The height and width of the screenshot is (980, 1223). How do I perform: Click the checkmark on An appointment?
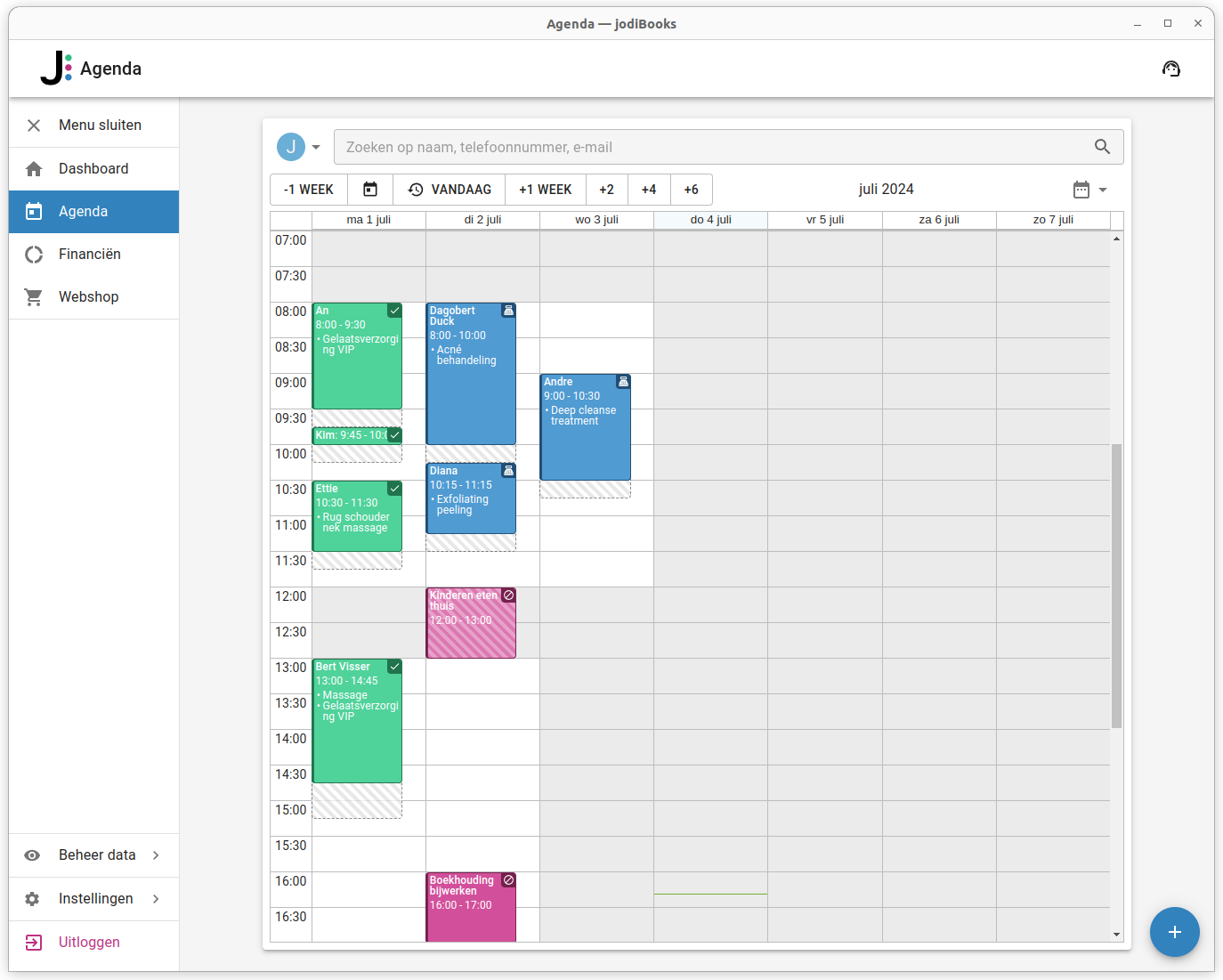point(394,311)
